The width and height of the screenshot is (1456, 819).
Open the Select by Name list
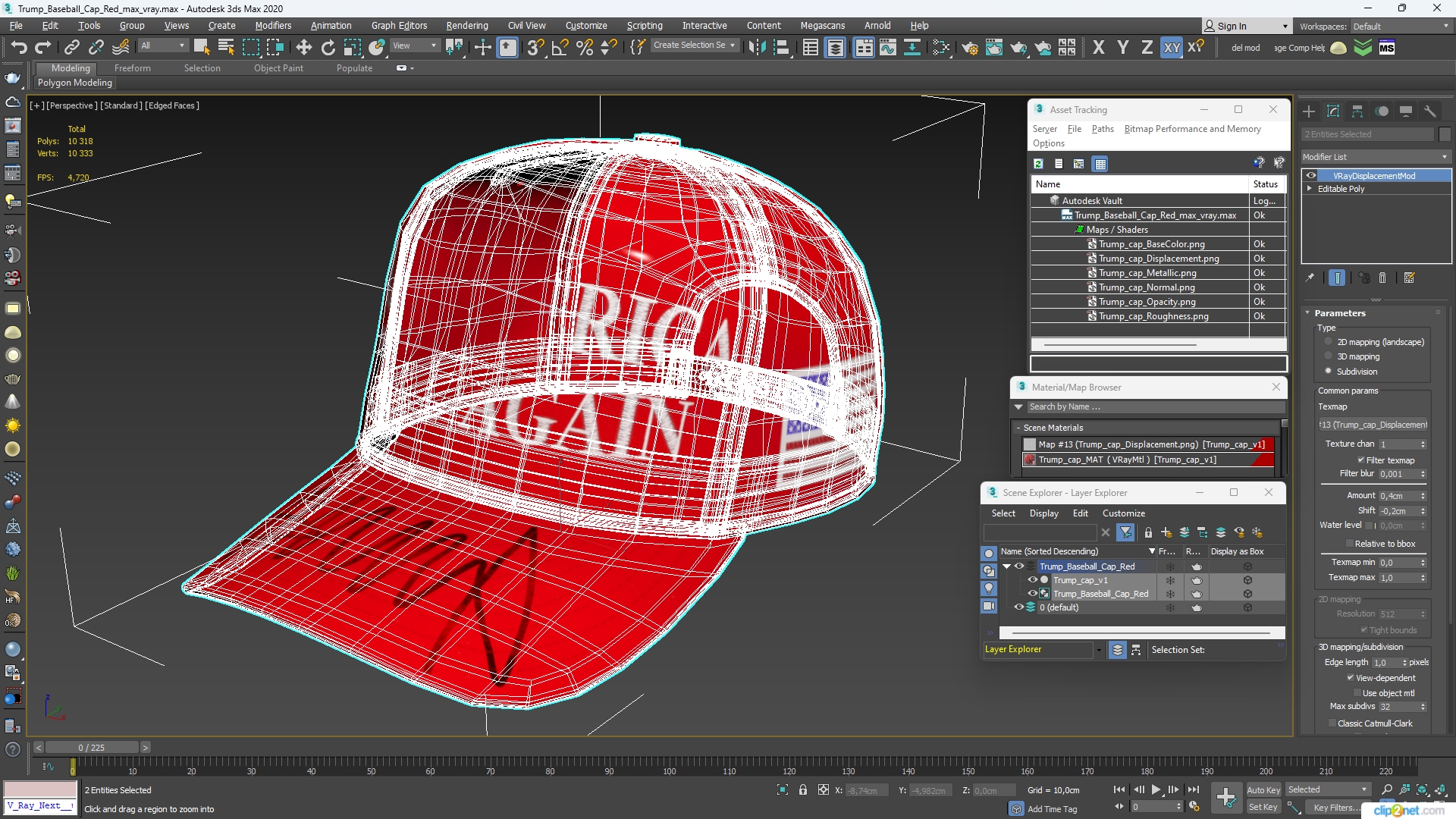[x=226, y=47]
